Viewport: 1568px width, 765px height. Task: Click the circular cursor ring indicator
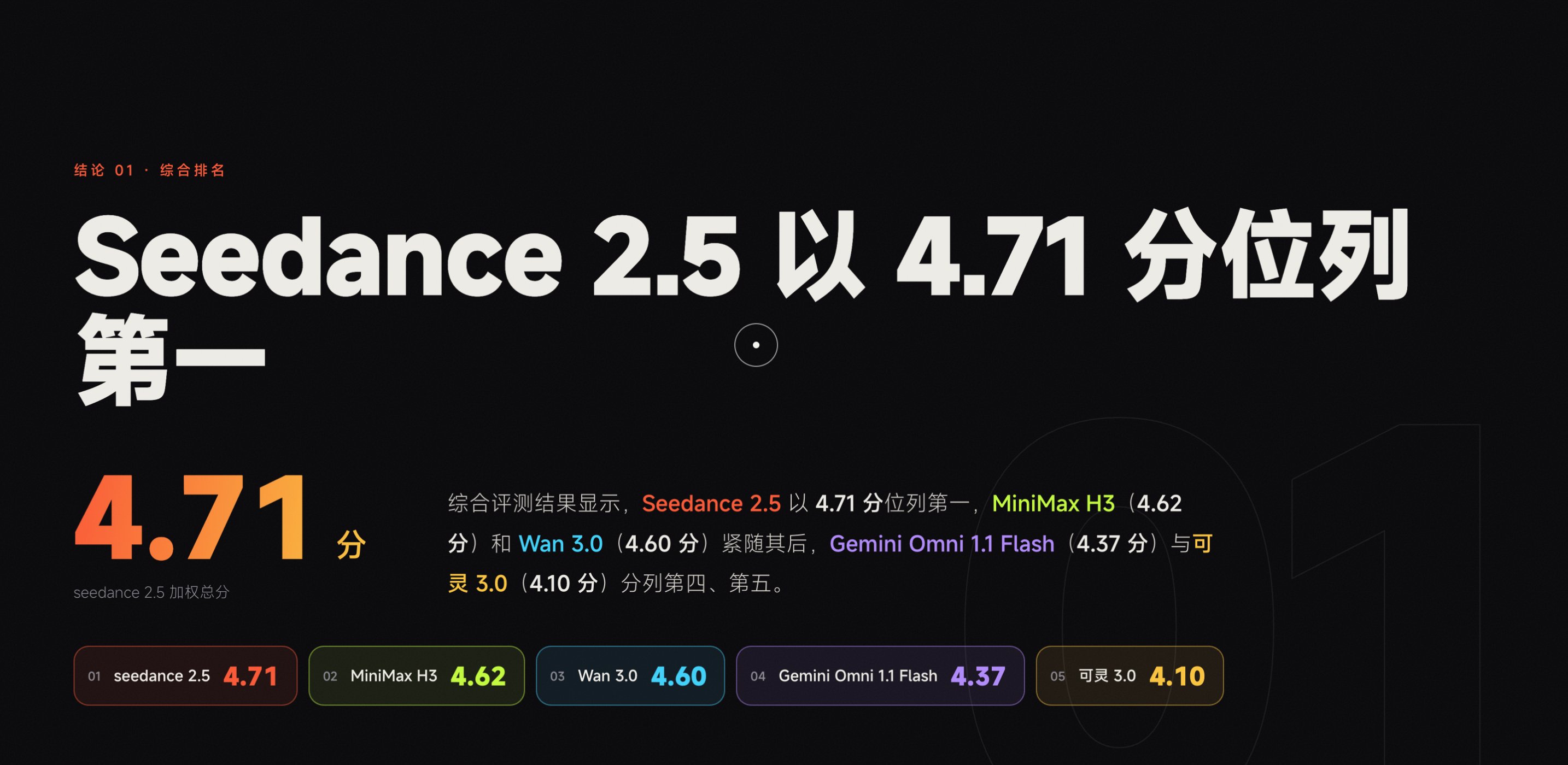click(756, 345)
